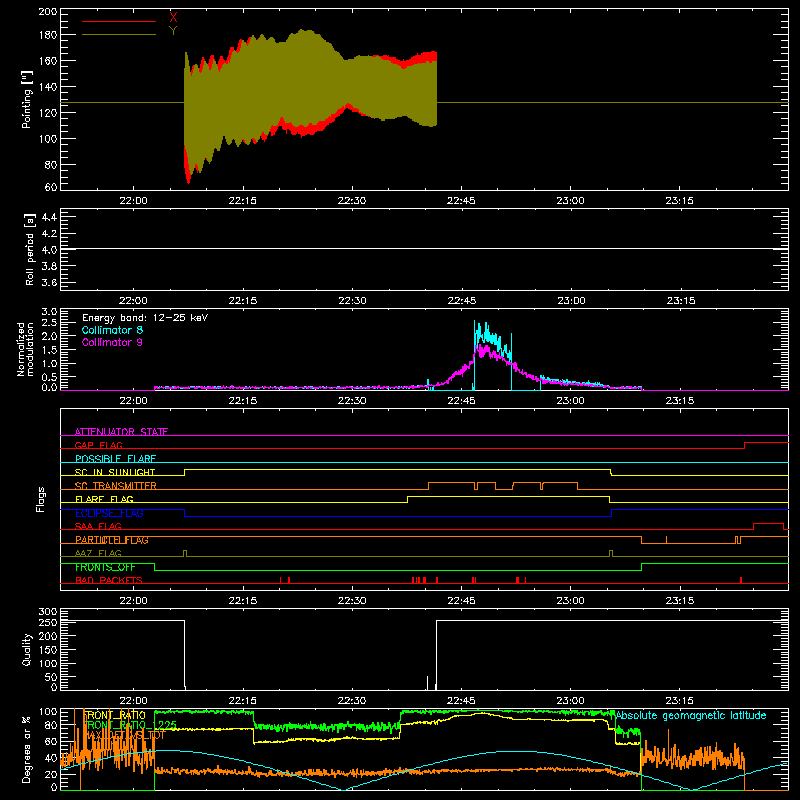Click the 300 tick on Quality axis
Viewport: 800px width, 800px height.
pyautogui.click(x=48, y=612)
